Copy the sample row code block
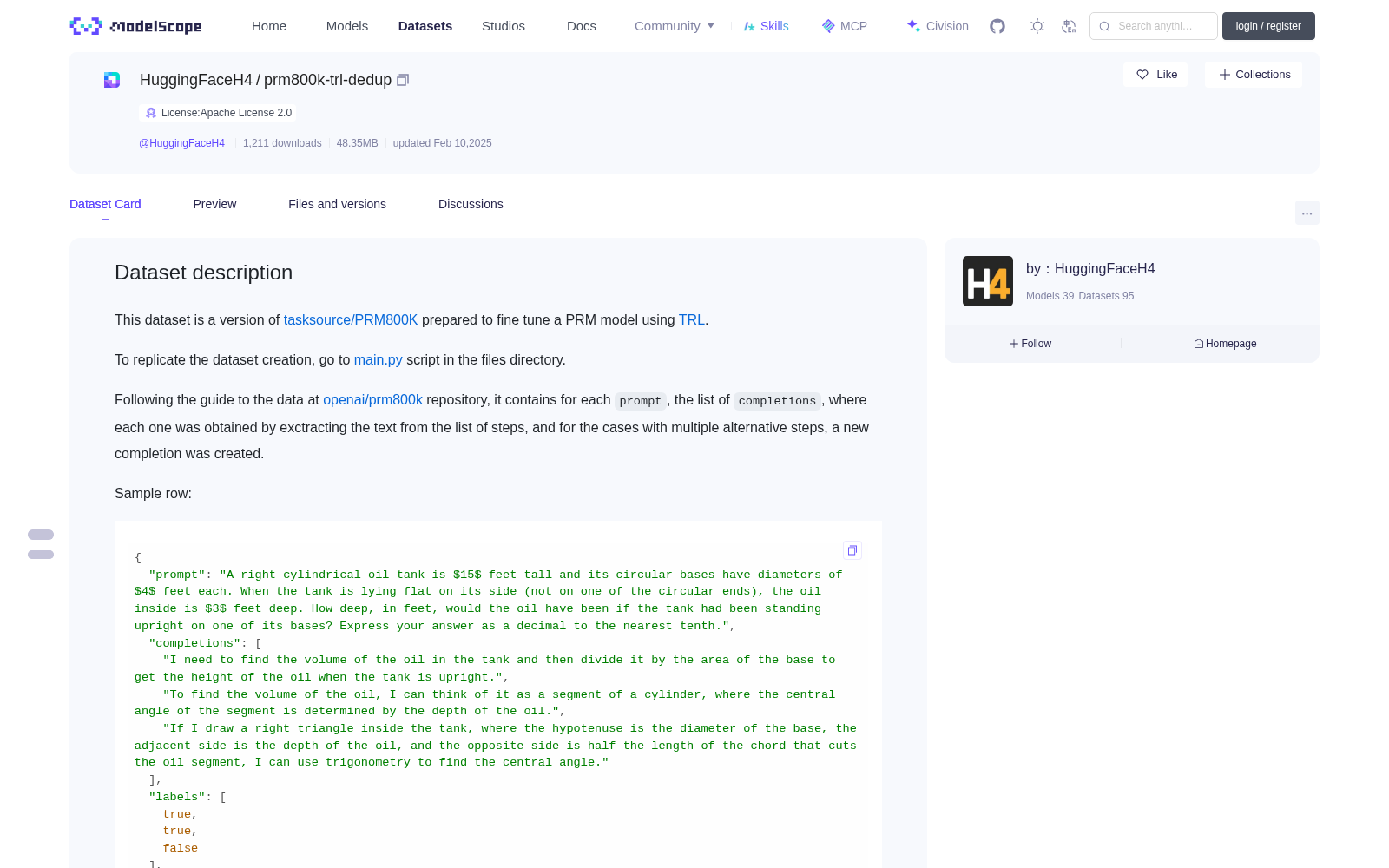1389x868 pixels. pyautogui.click(x=852, y=550)
